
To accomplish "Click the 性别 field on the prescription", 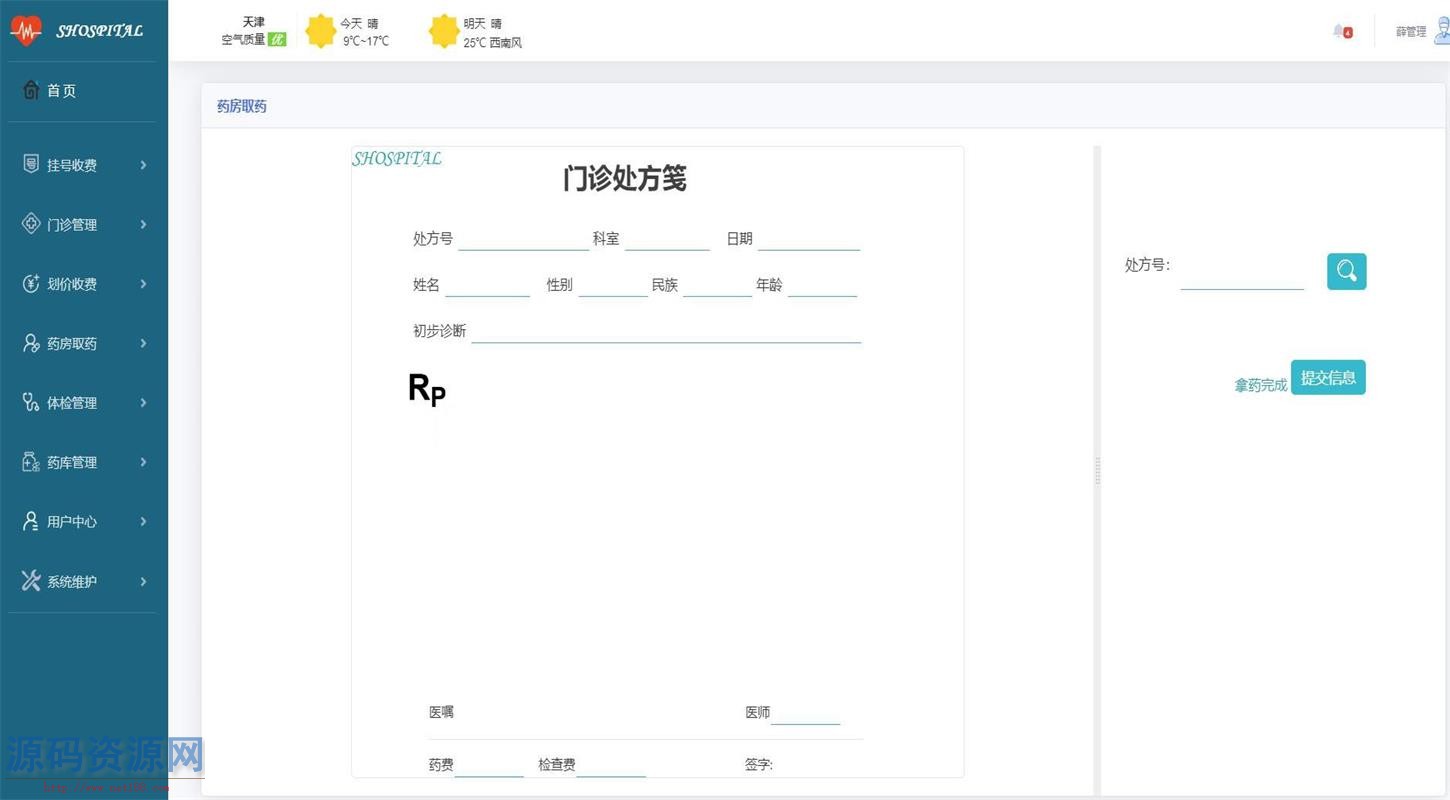I will [613, 284].
